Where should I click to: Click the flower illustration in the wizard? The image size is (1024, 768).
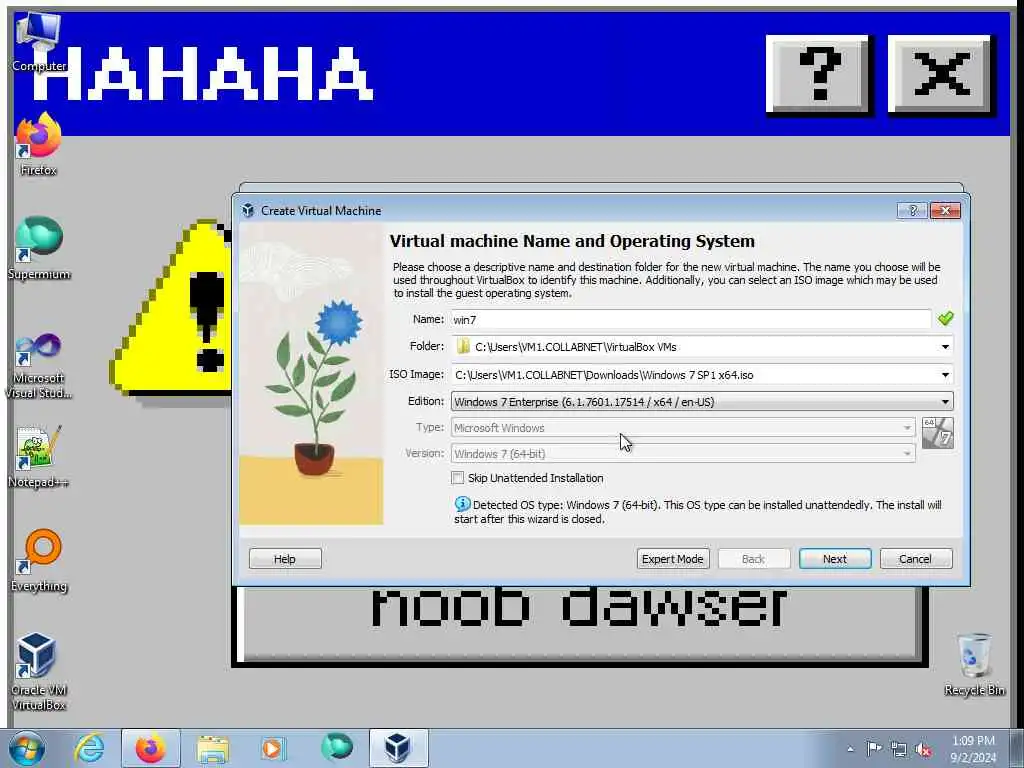312,374
